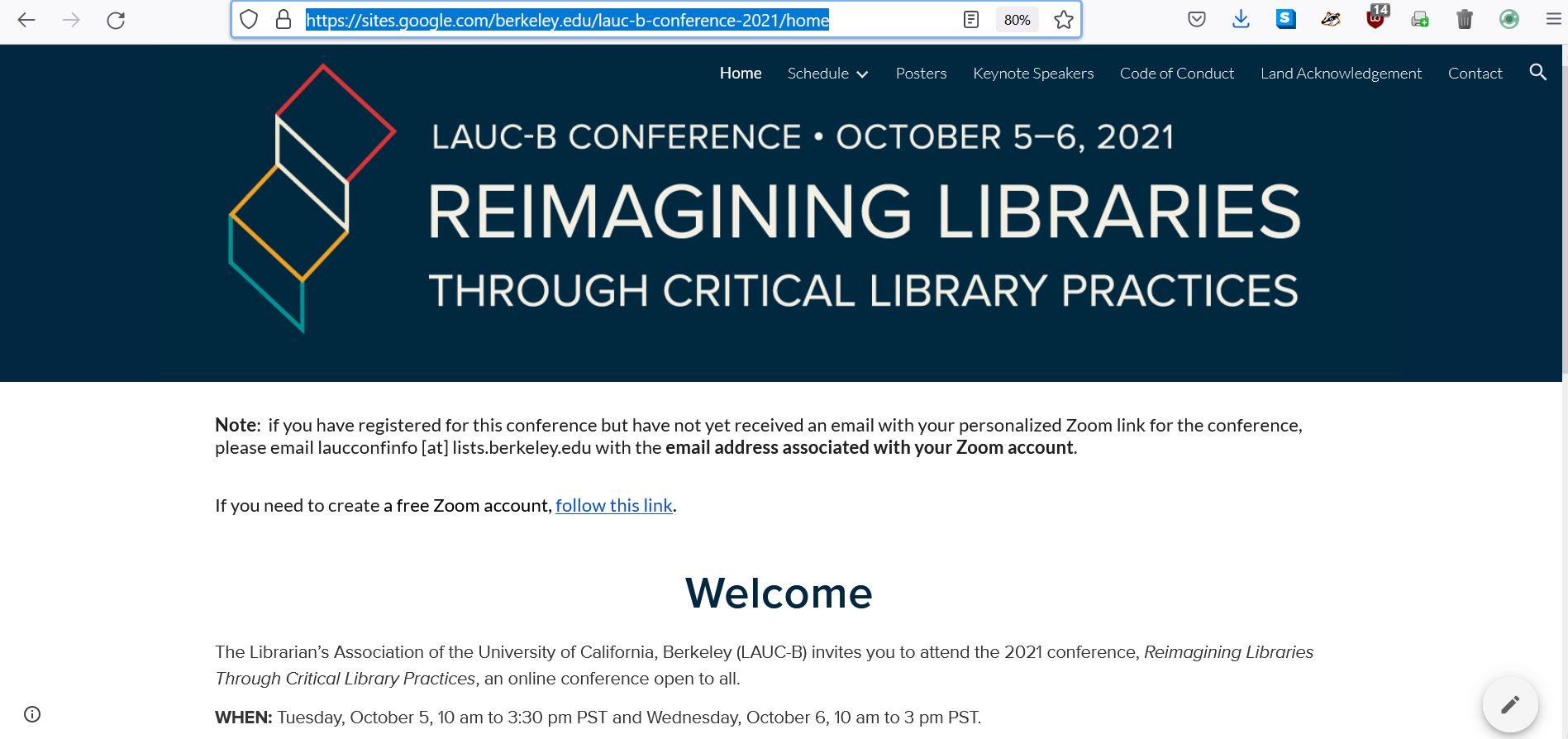Reload the page with refresh button
Image resolution: width=1568 pixels, height=739 pixels.
click(116, 20)
